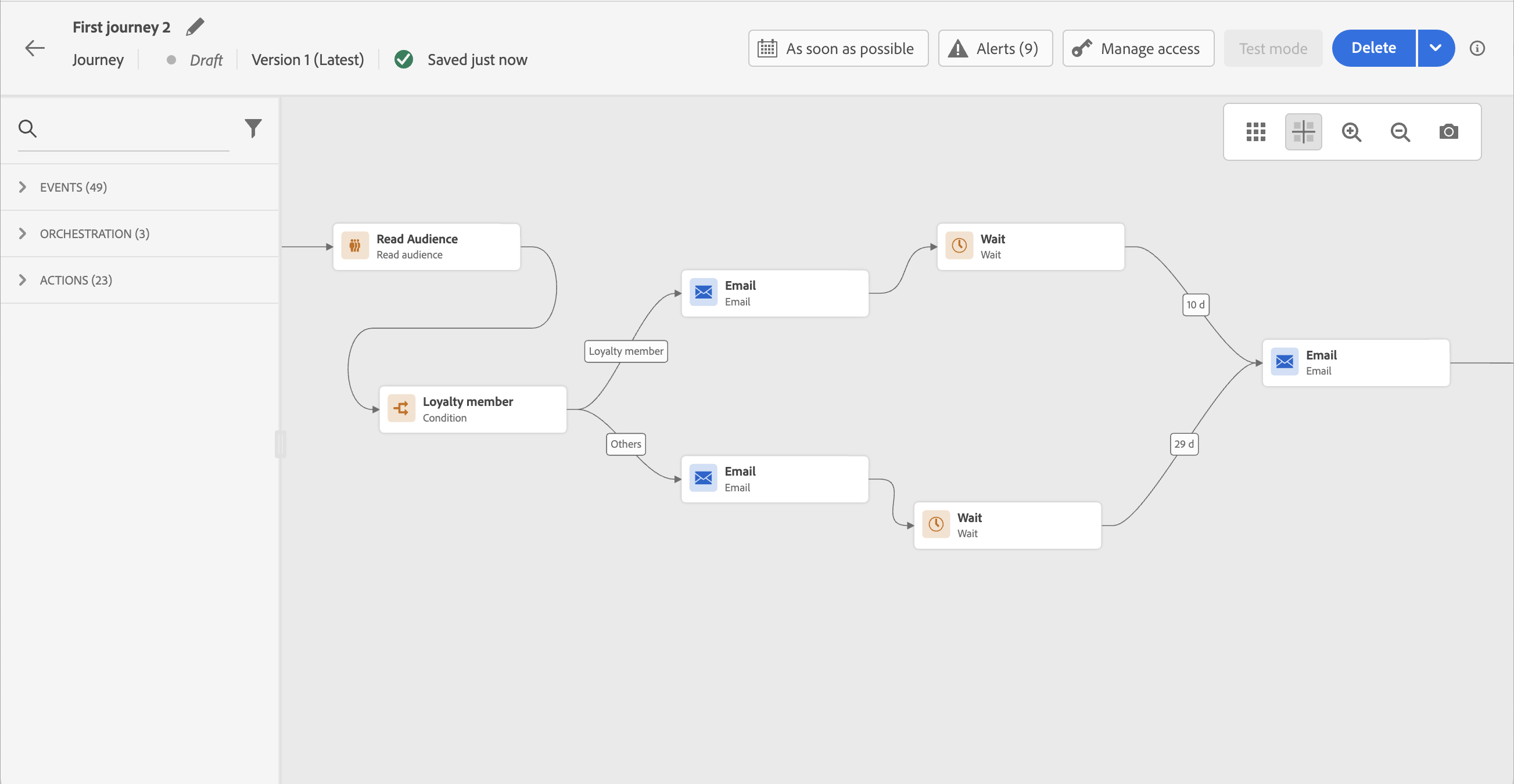Screen dimensions: 1514x784
Task: Click the zoom out magnifier icon
Action: [x=1400, y=132]
